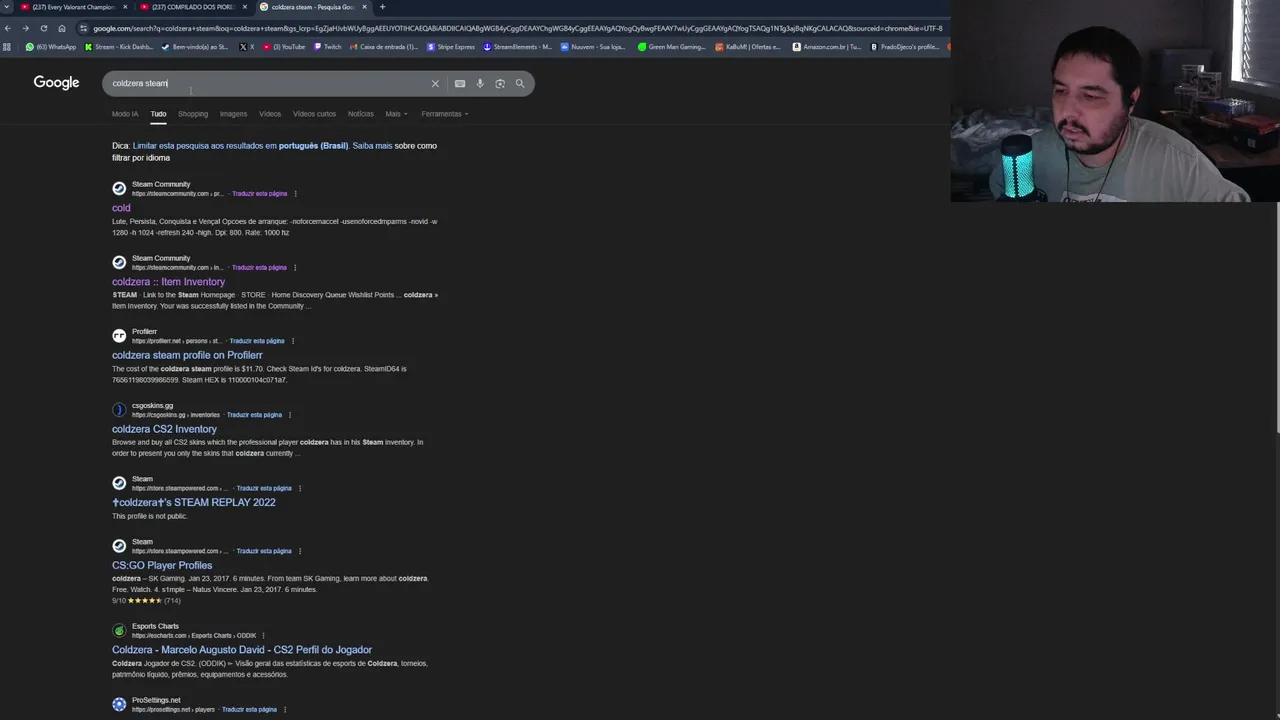The height and width of the screenshot is (720, 1280).
Task: Open the StreamElements bookmark
Action: tap(518, 47)
